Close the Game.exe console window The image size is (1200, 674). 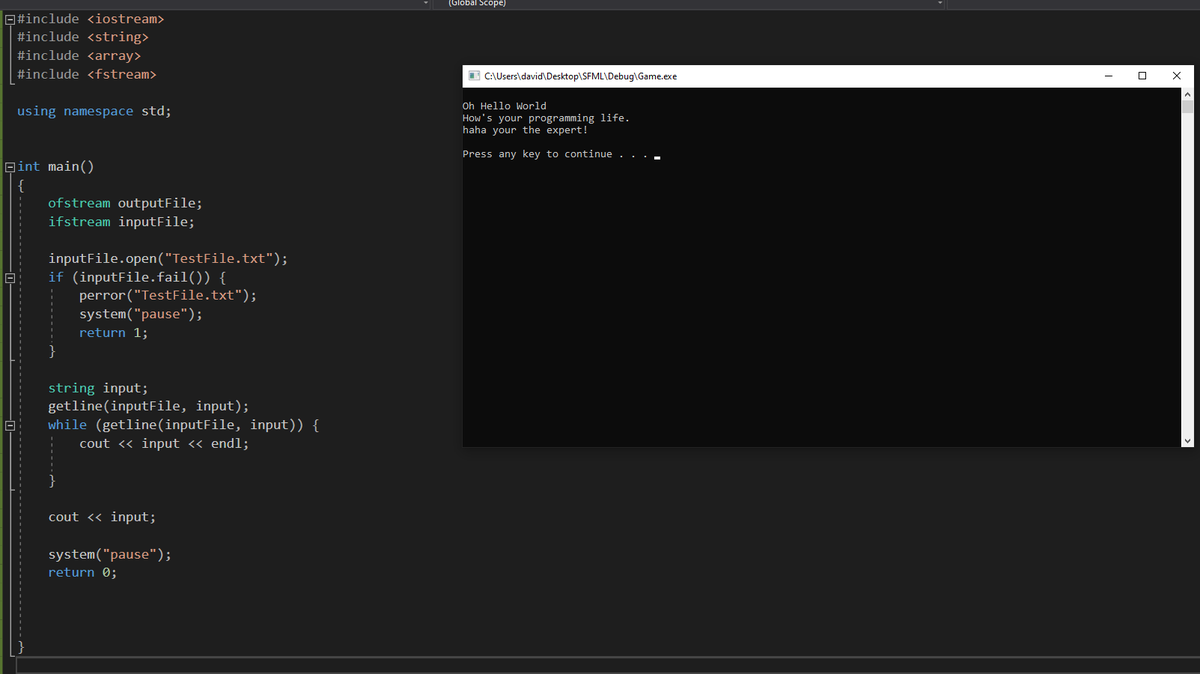[x=1176, y=76]
